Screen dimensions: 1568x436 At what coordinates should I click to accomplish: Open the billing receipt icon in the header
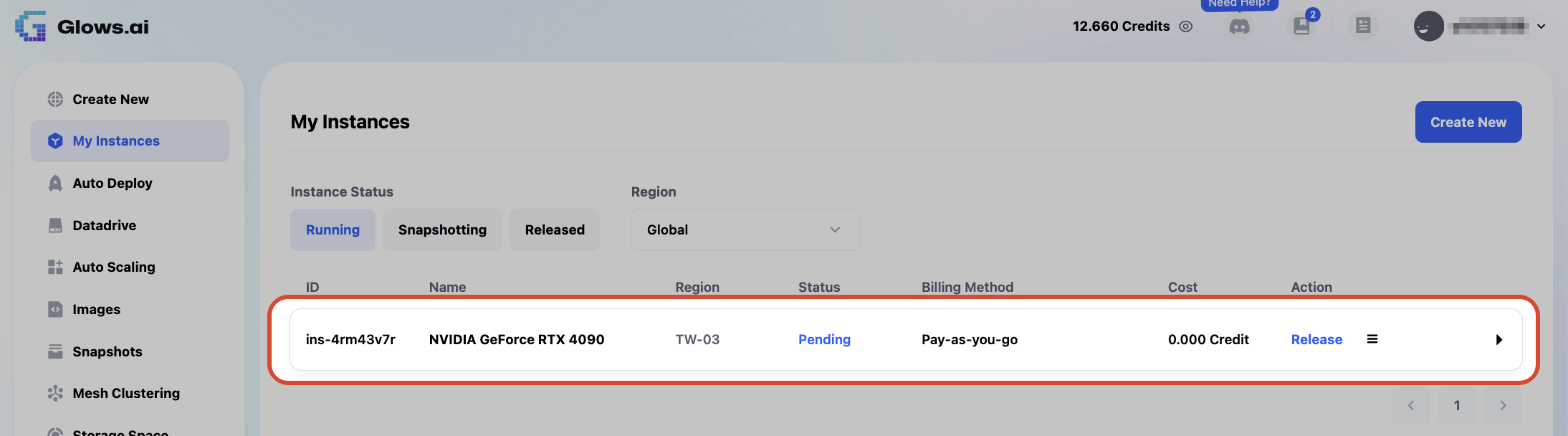[x=1363, y=27]
